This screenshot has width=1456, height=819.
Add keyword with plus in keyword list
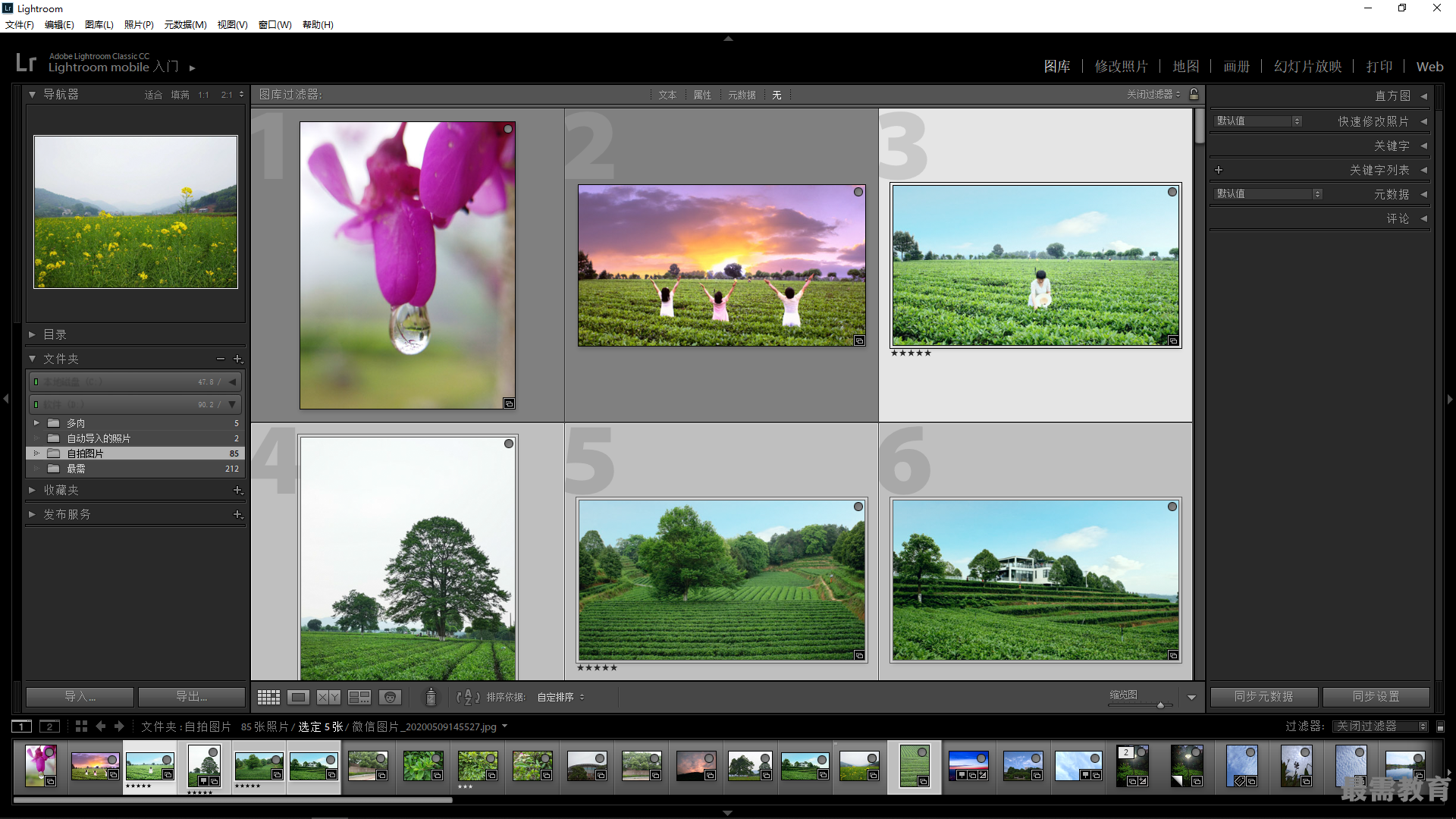pos(1219,170)
